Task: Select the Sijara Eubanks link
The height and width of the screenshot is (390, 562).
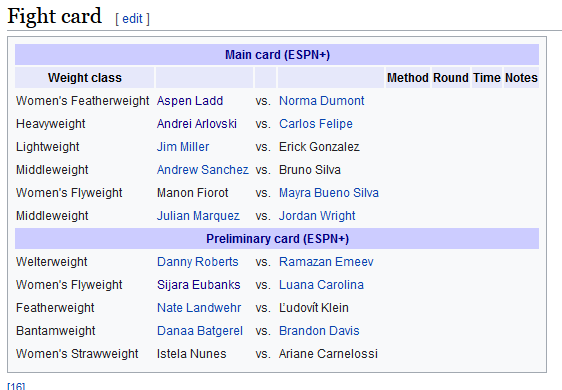Action: [198, 285]
